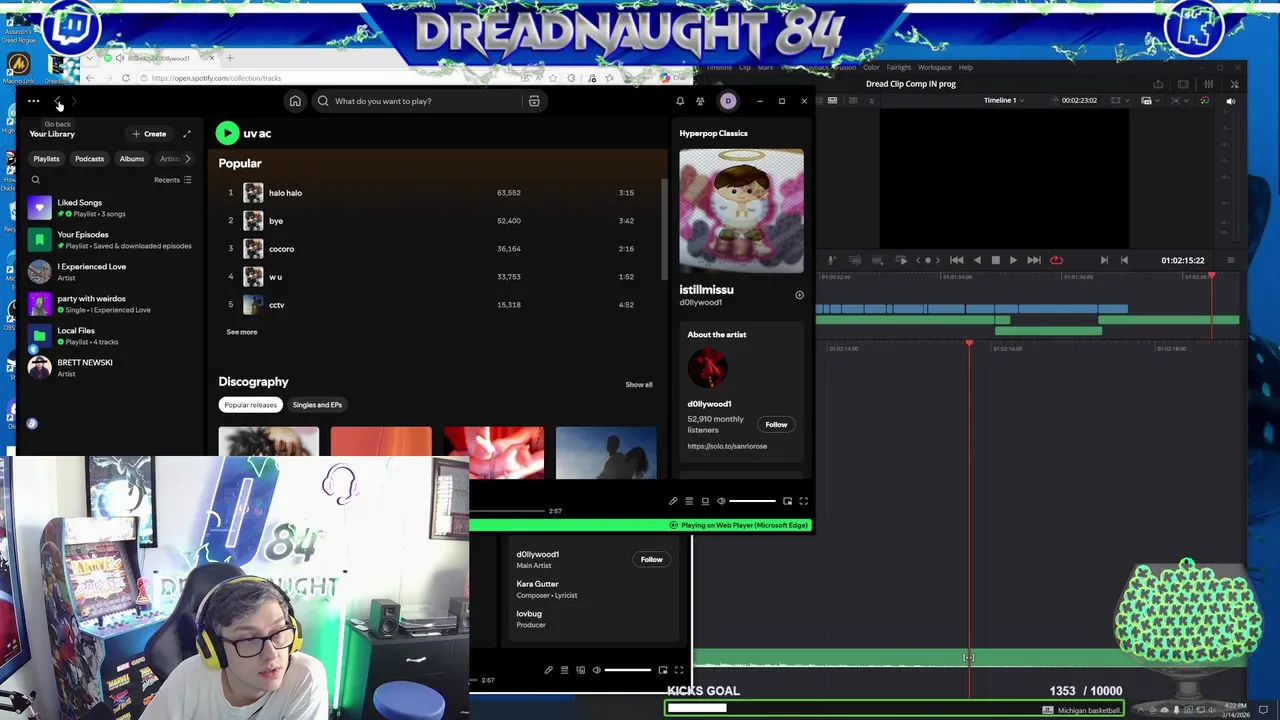Go to Spotify Home icon

pos(295,101)
